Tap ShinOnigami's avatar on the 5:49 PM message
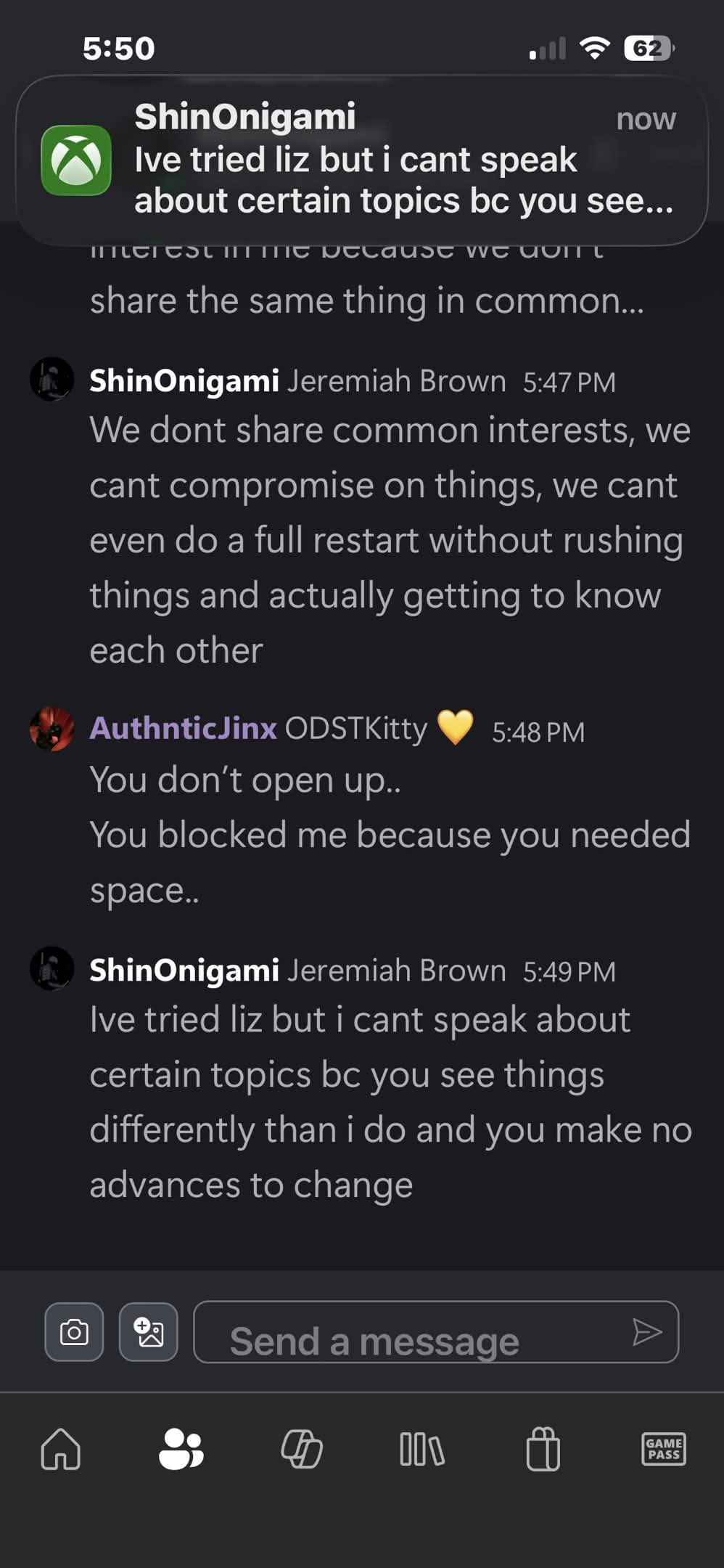This screenshot has height=1568, width=724. (52, 968)
